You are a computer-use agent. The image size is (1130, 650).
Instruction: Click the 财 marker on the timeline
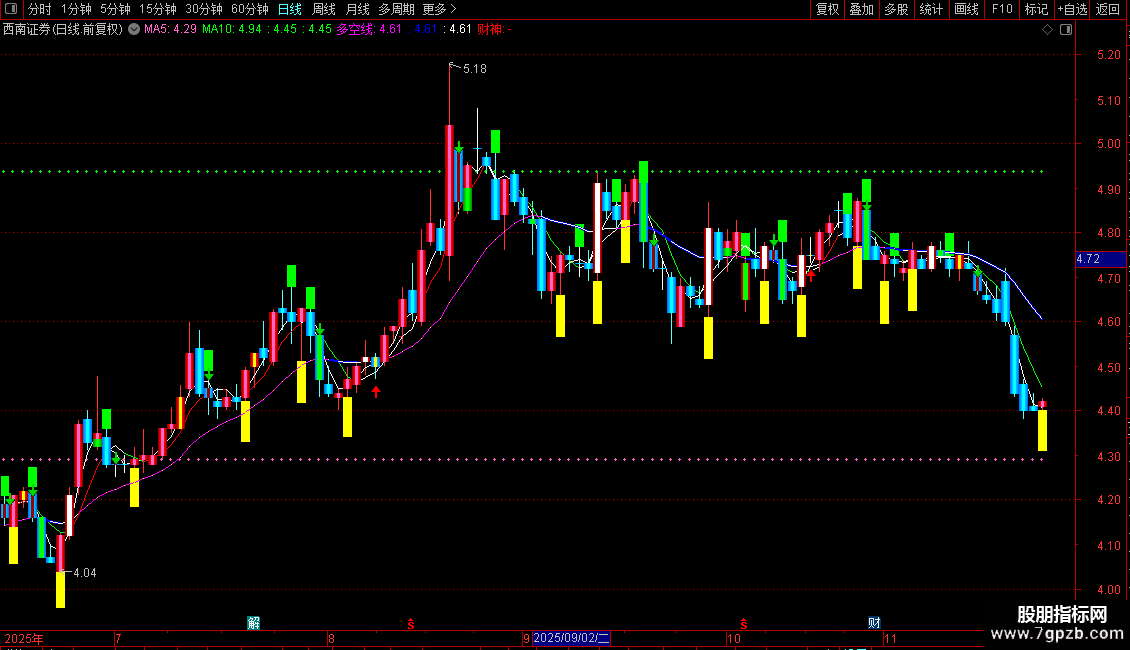[874, 623]
